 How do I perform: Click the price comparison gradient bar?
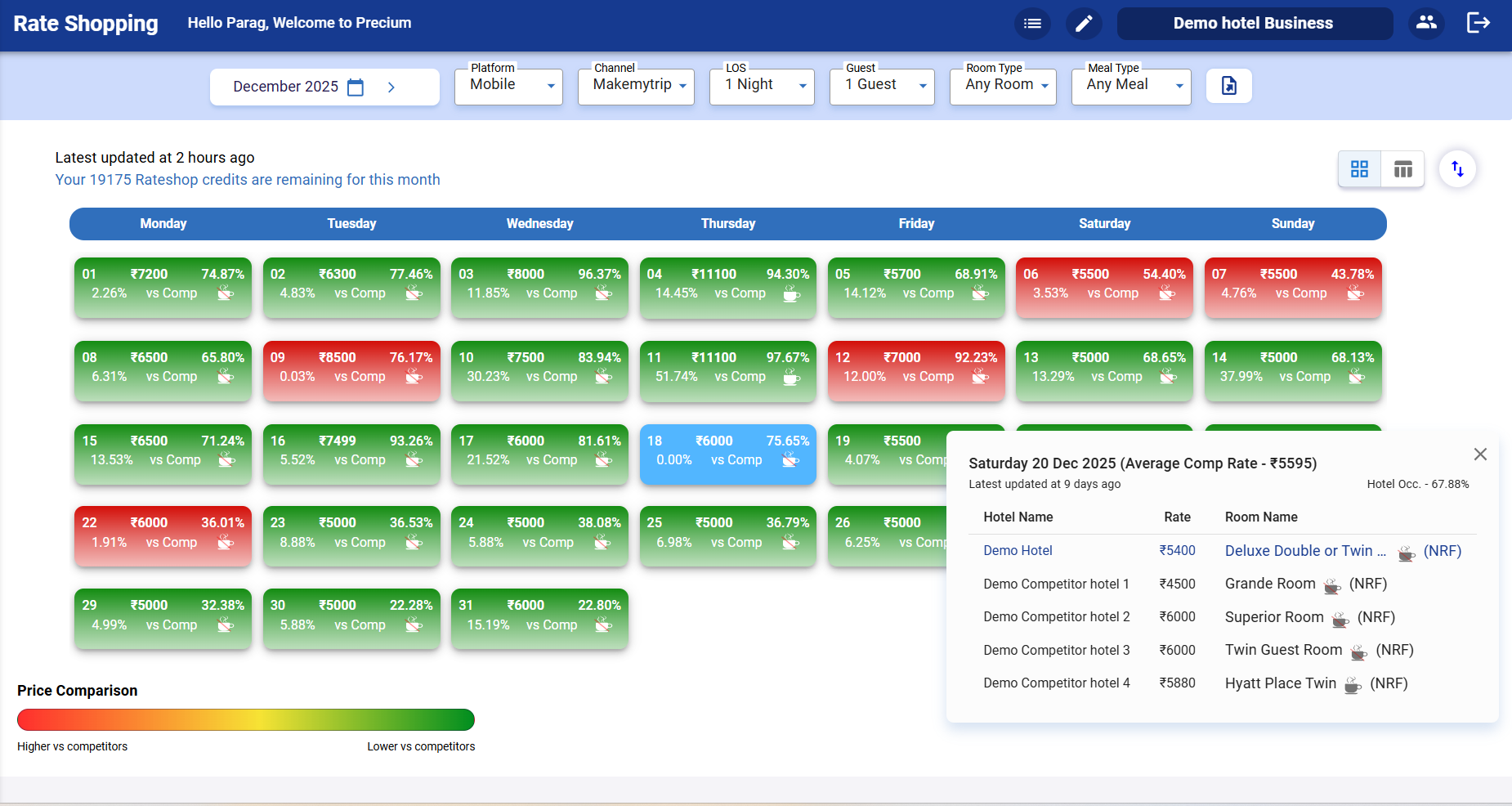[x=245, y=720]
